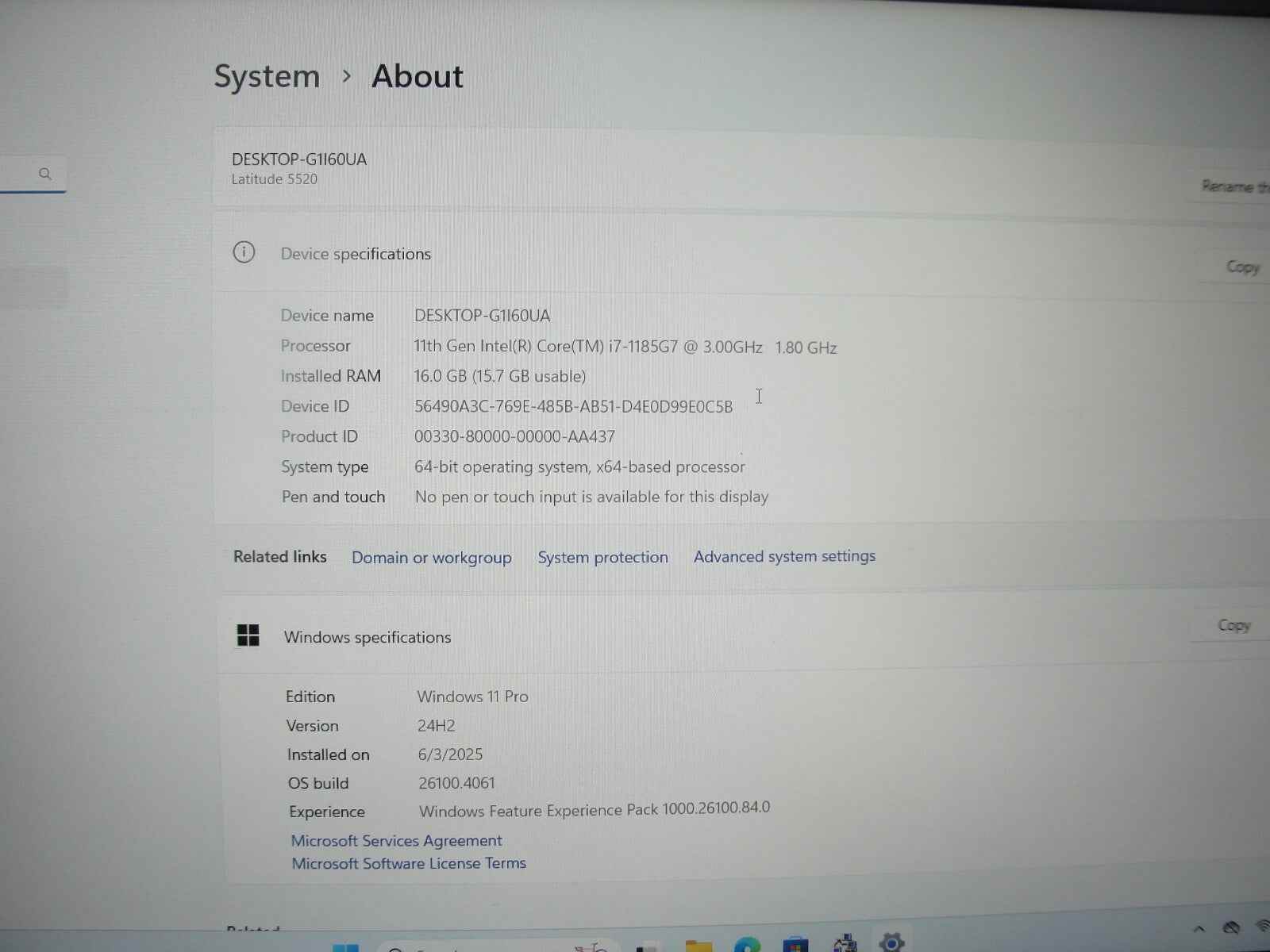Expand hidden icons chevron in system tray
The width and height of the screenshot is (1270, 952).
coord(1199,927)
